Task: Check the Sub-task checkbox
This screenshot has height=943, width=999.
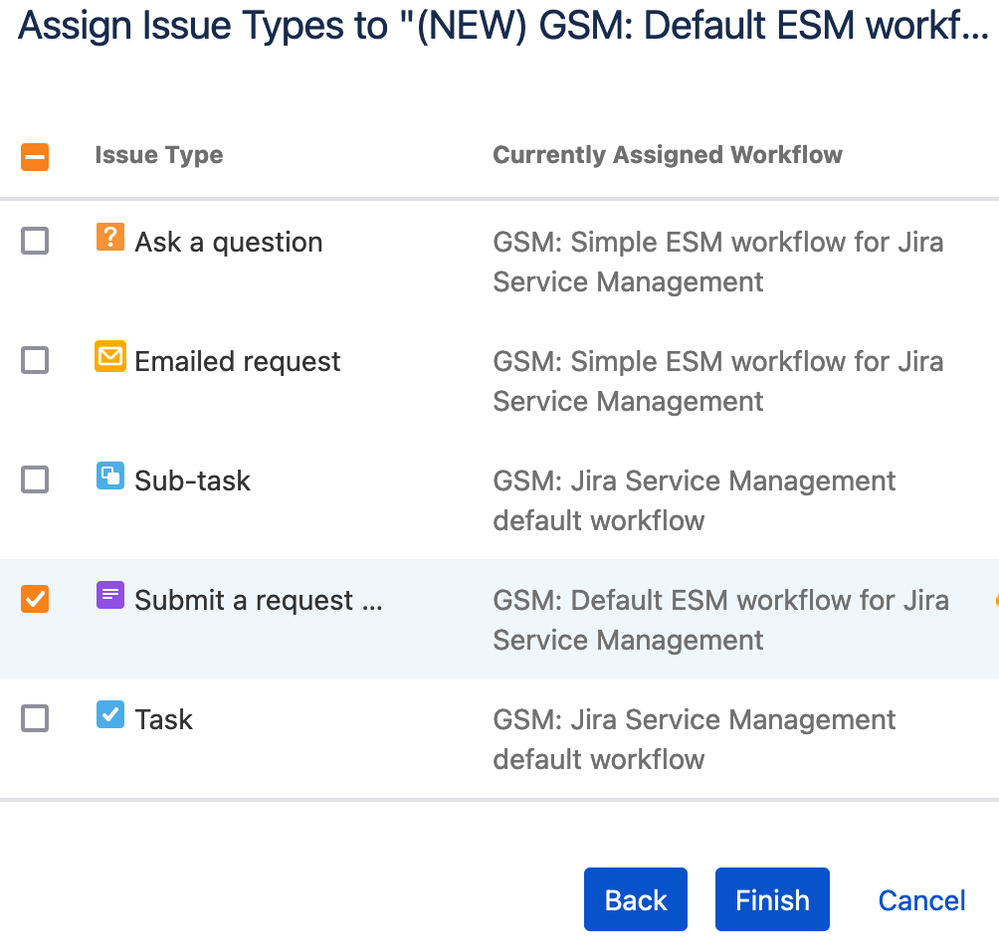Action: click(x=35, y=480)
